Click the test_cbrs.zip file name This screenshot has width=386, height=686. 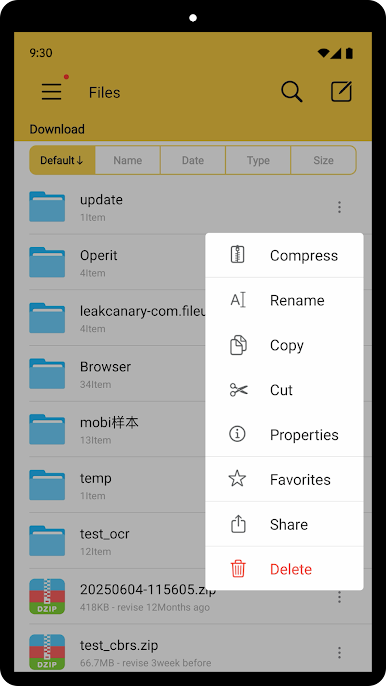pyautogui.click(x=119, y=645)
